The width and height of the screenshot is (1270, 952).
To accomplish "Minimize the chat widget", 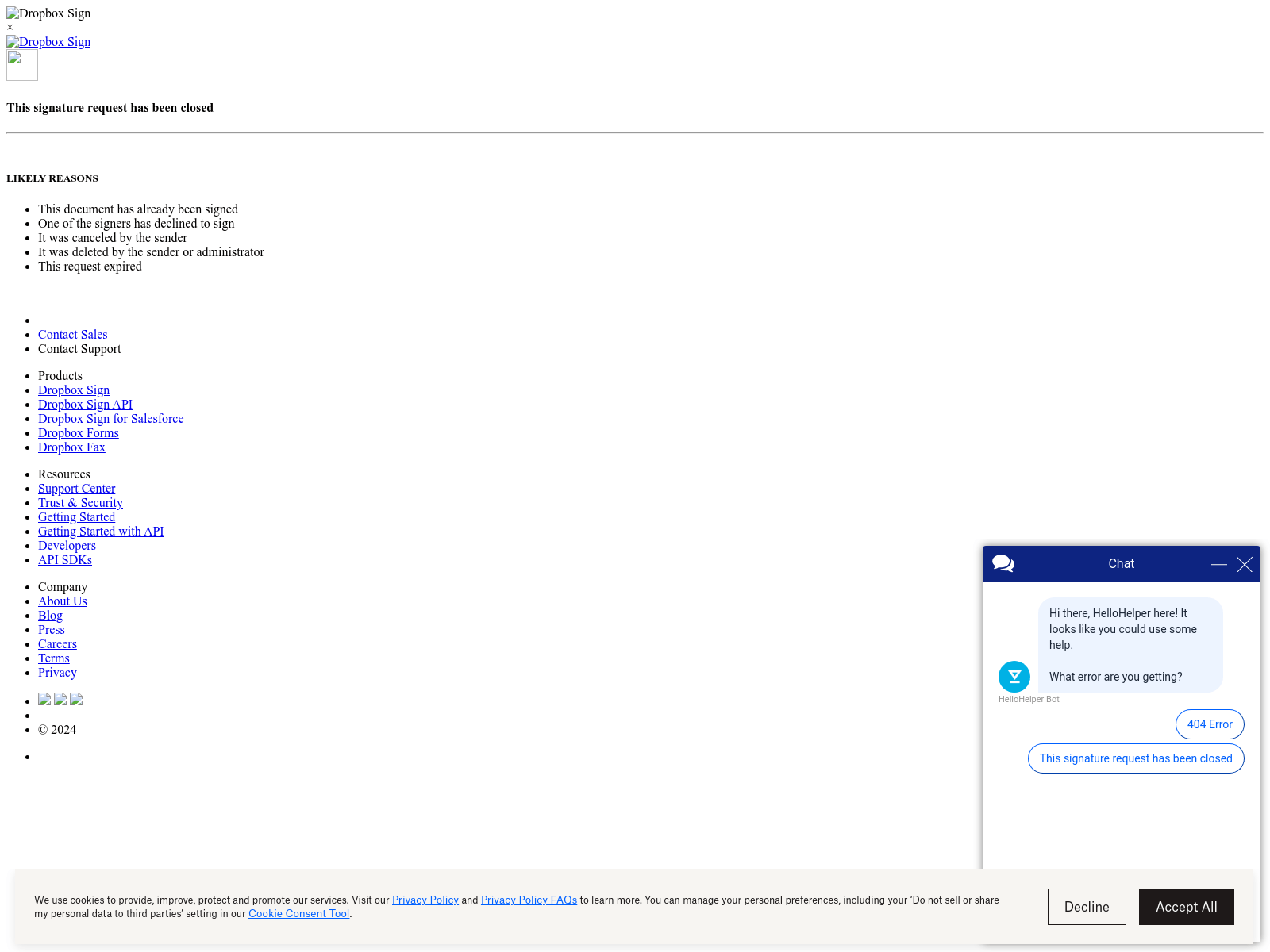I will pyautogui.click(x=1219, y=564).
